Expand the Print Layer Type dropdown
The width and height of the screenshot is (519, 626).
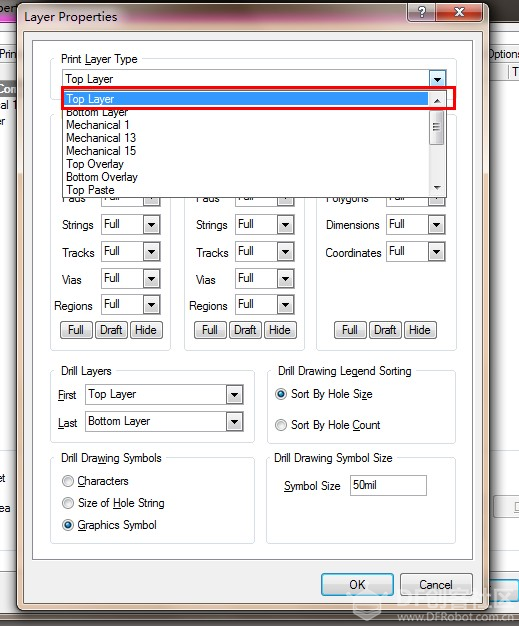(x=437, y=79)
